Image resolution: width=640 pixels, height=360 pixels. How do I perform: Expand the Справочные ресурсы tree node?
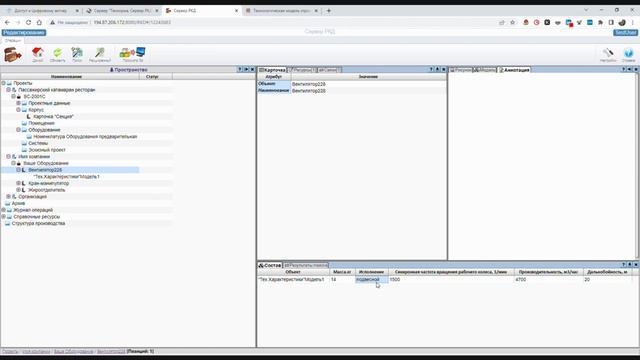pyautogui.click(x=3, y=216)
